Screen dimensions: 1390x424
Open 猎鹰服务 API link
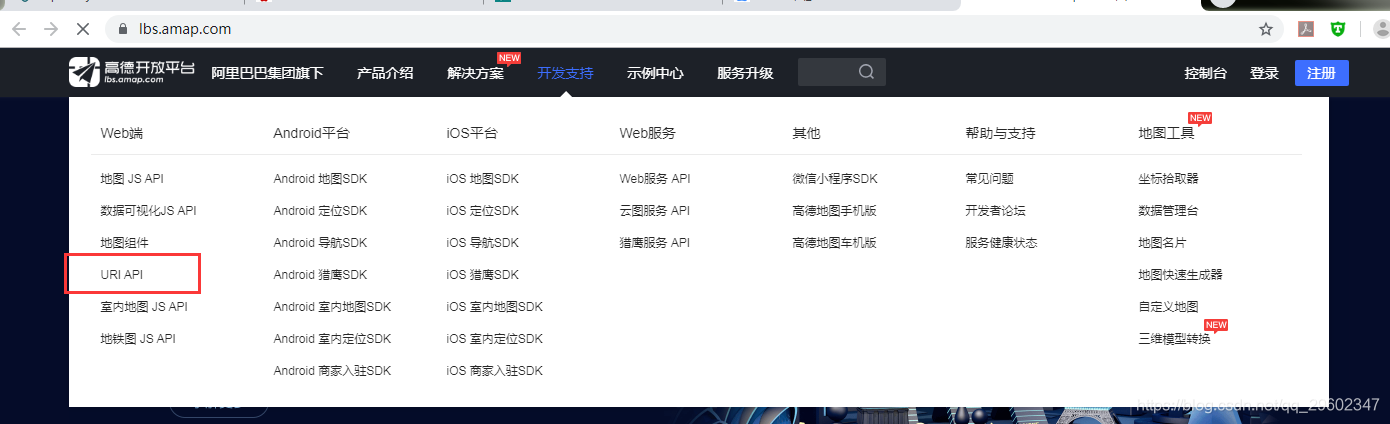point(655,243)
